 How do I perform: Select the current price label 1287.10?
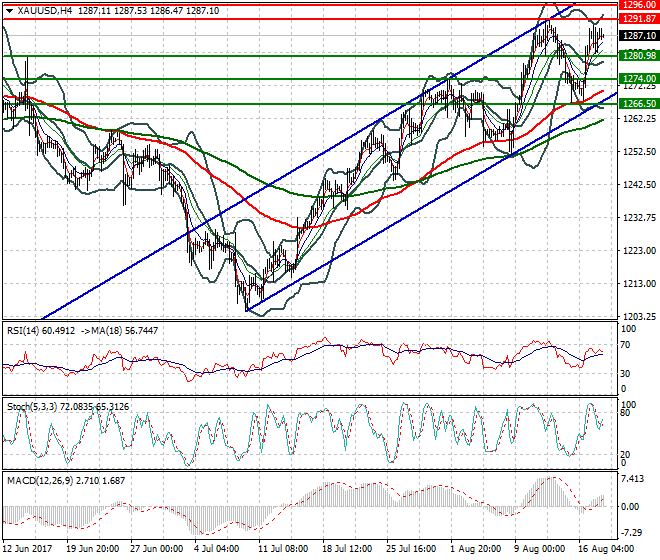click(x=639, y=36)
